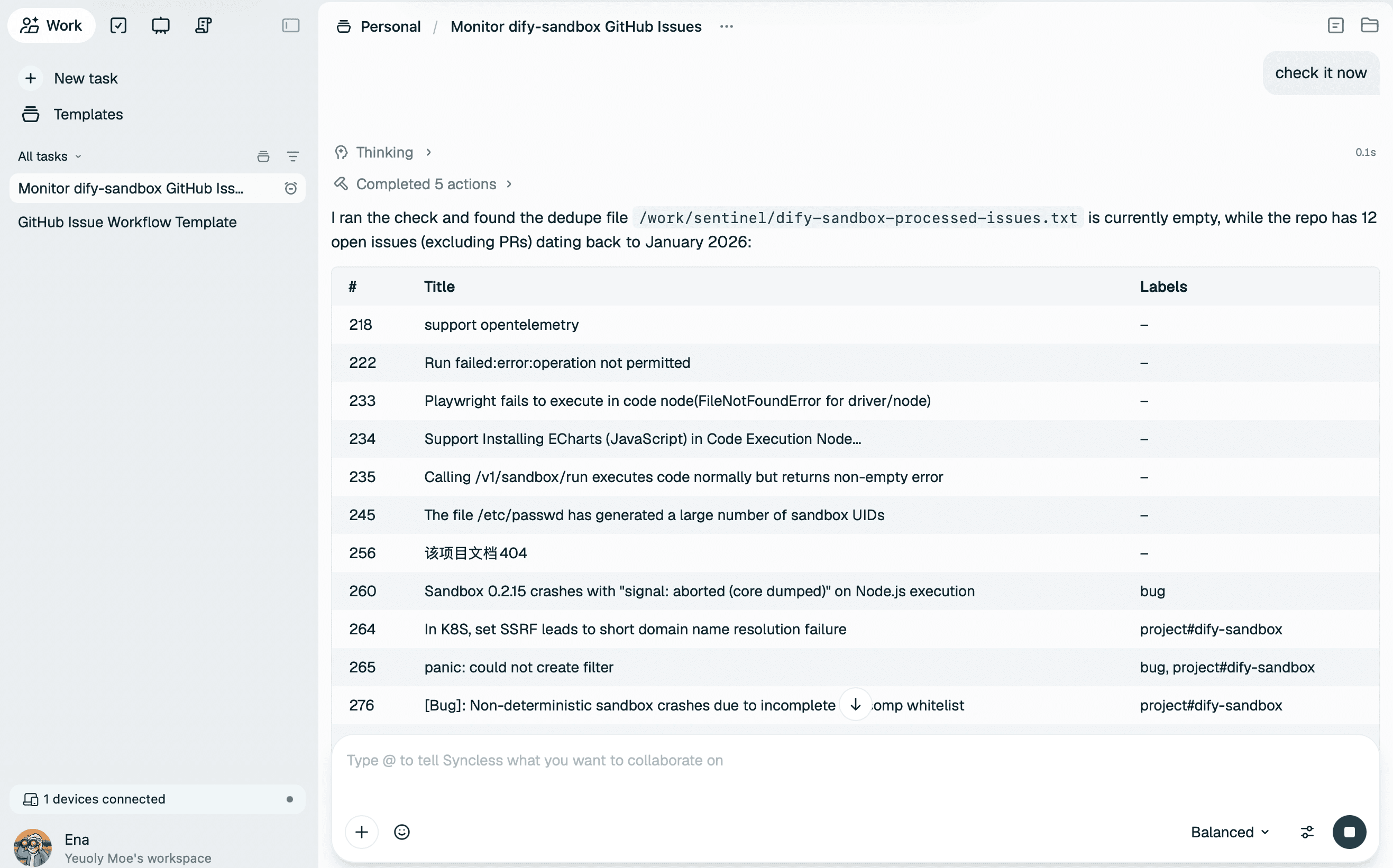Image resolution: width=1393 pixels, height=868 pixels.
Task: Click the Support Installing ECharts issue title
Action: point(643,439)
